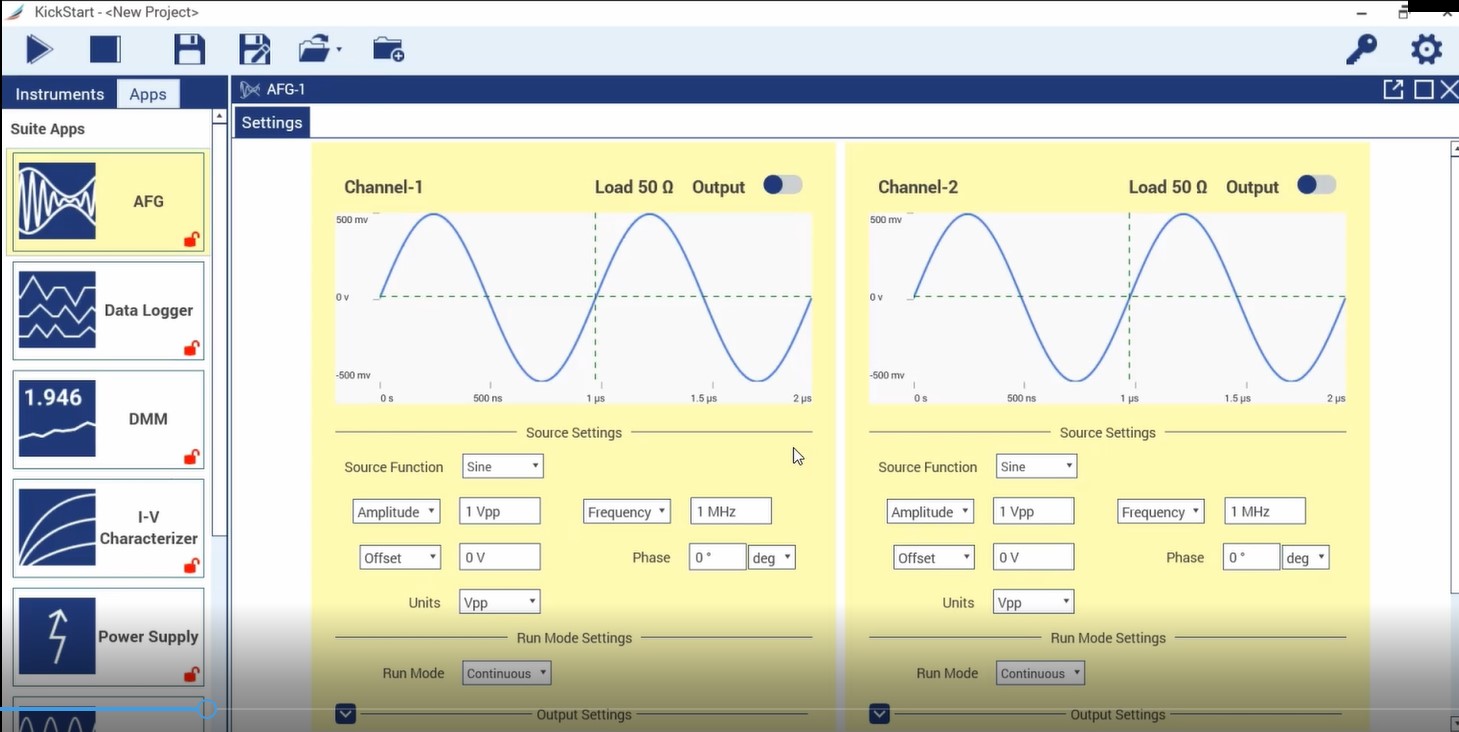Open Channel-1 Run Mode Continuous dropdown
Screen dimensions: 1459x732
click(x=506, y=673)
